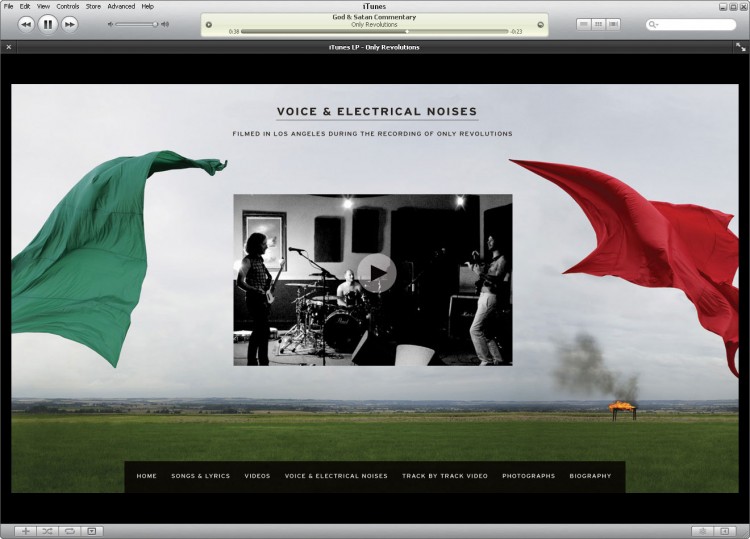This screenshot has height=539, width=750.
Task: Toggle the iTunes sidebar panel button
Action: click(x=725, y=531)
